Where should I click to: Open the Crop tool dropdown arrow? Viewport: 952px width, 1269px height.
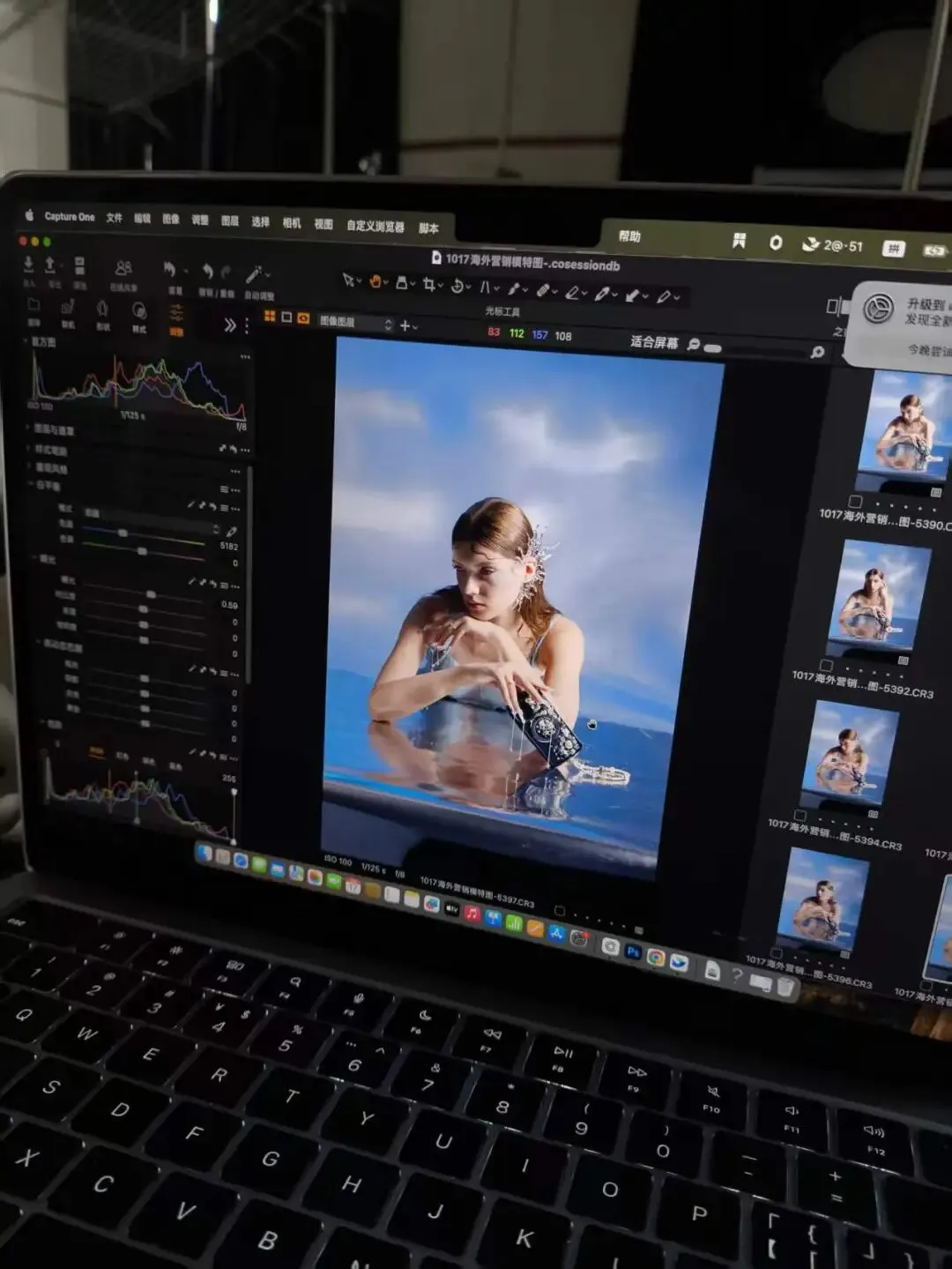pos(439,286)
